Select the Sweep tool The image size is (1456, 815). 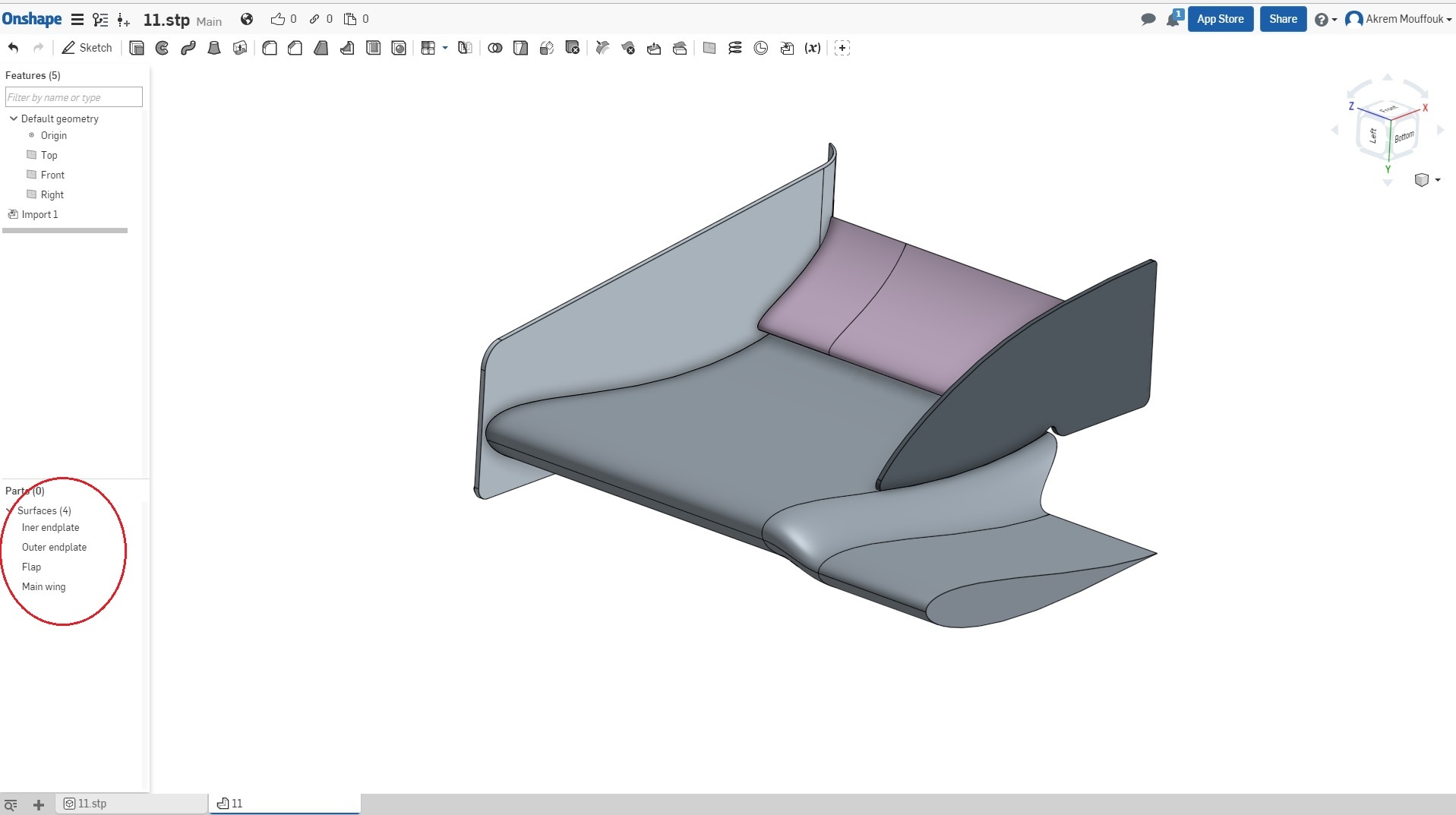tap(188, 48)
